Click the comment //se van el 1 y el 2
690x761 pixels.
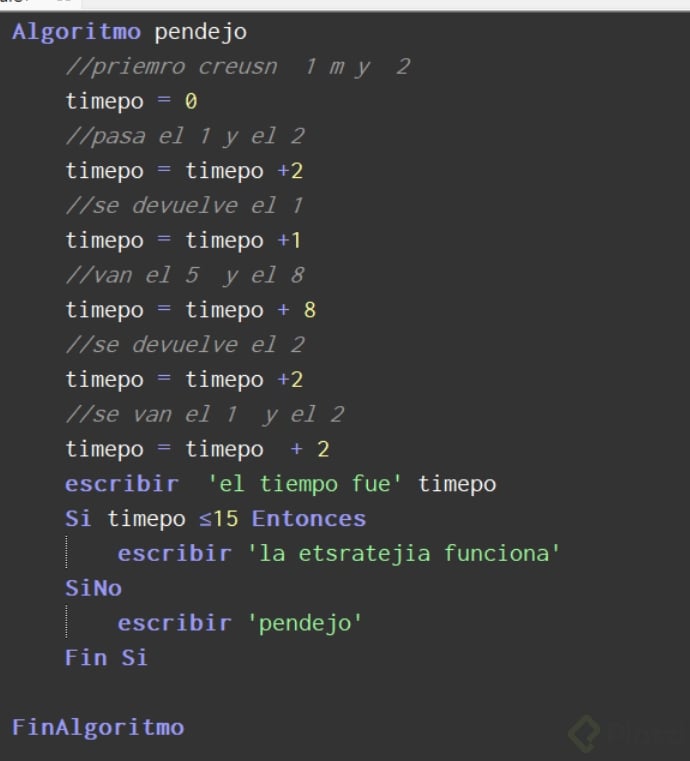click(x=205, y=414)
